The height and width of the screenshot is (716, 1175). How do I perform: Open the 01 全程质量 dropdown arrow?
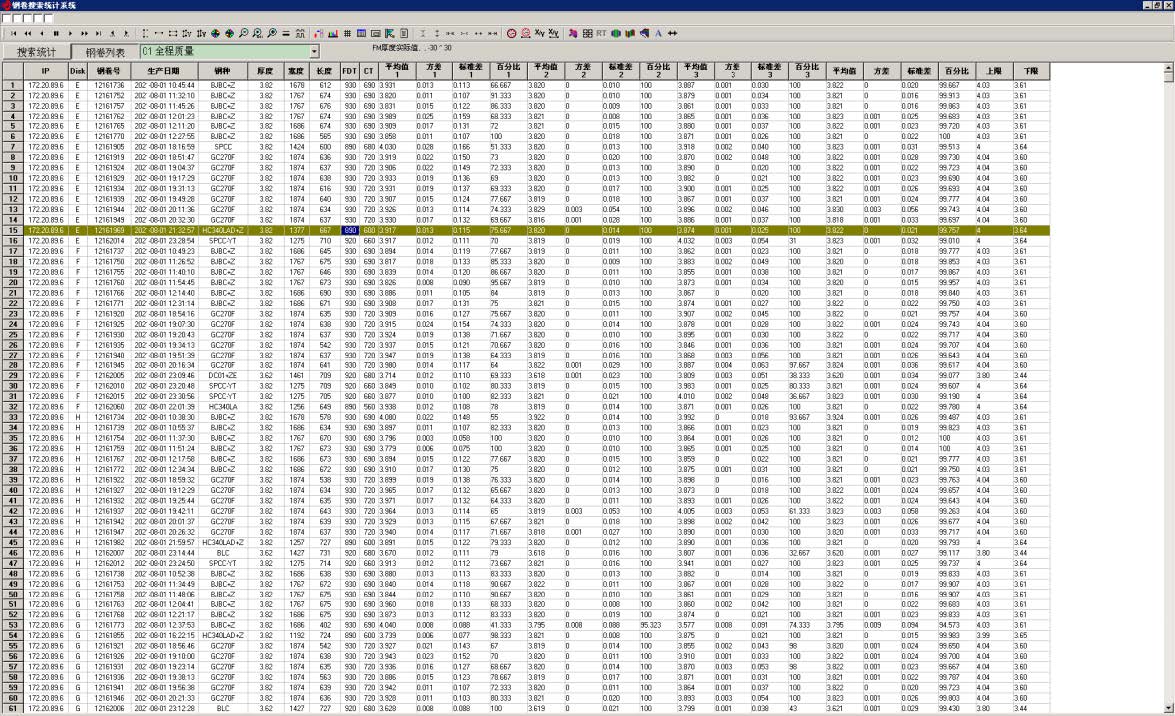tap(313, 51)
